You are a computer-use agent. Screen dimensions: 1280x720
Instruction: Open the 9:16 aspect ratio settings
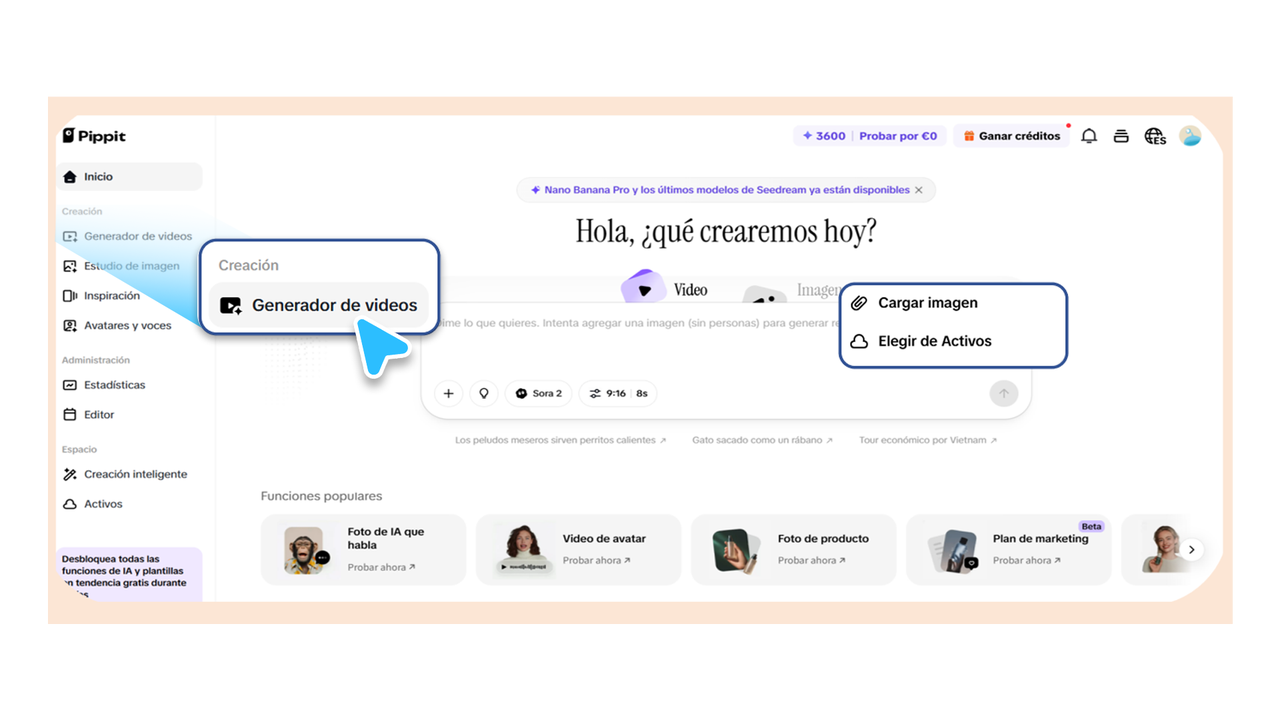[618, 393]
